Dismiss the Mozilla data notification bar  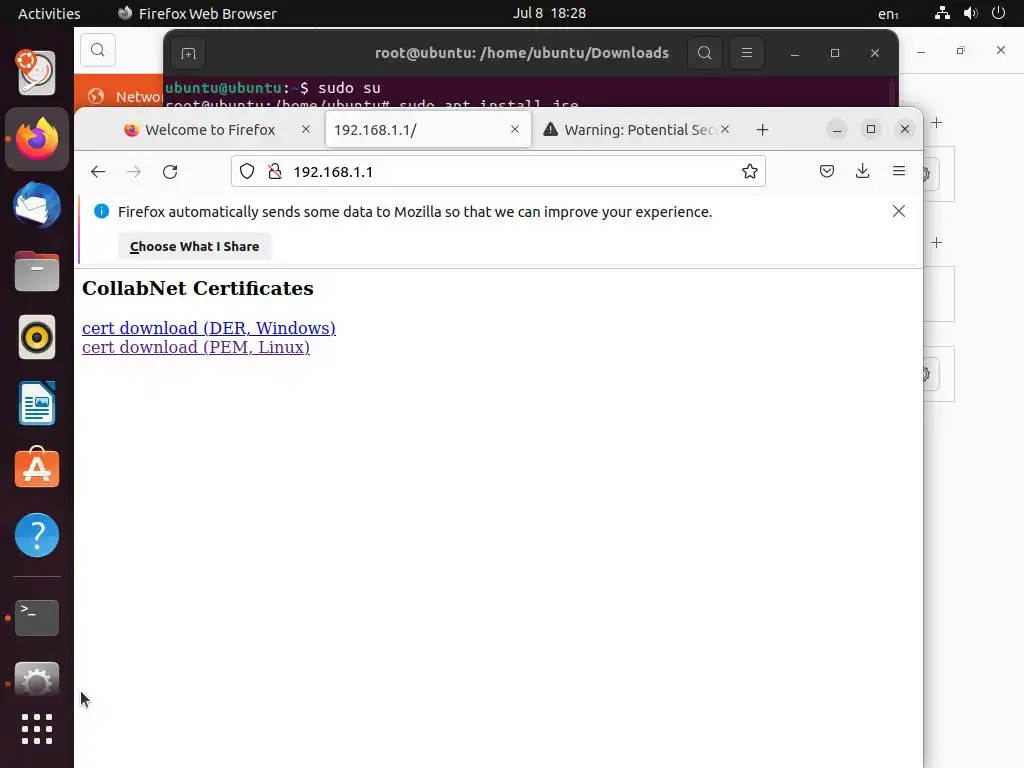pos(899,211)
